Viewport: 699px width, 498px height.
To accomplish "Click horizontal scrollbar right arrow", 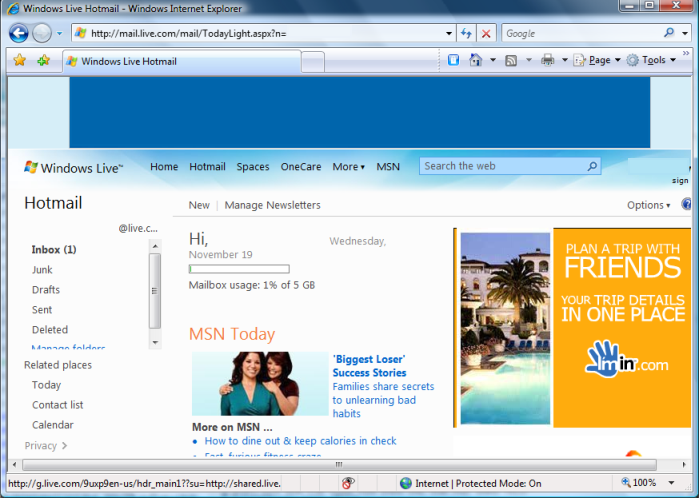I will tap(684, 465).
